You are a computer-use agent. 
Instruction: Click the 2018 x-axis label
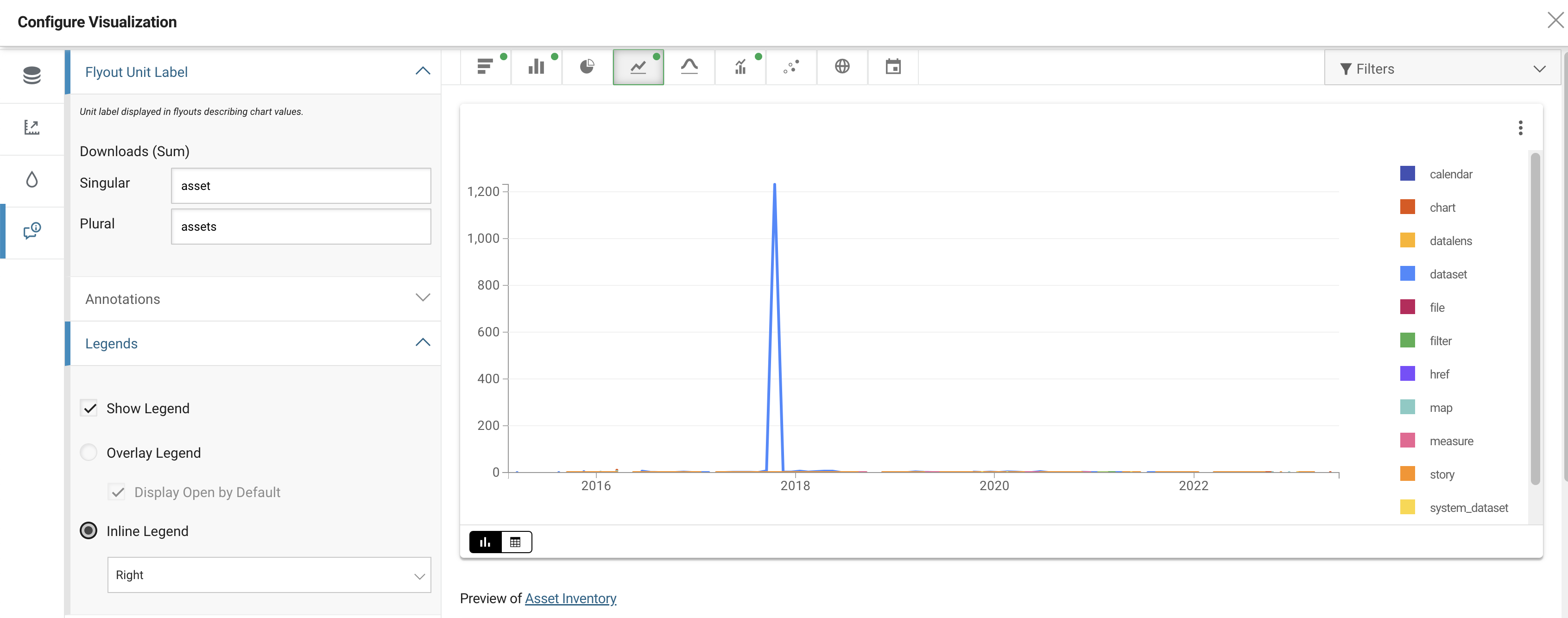795,485
